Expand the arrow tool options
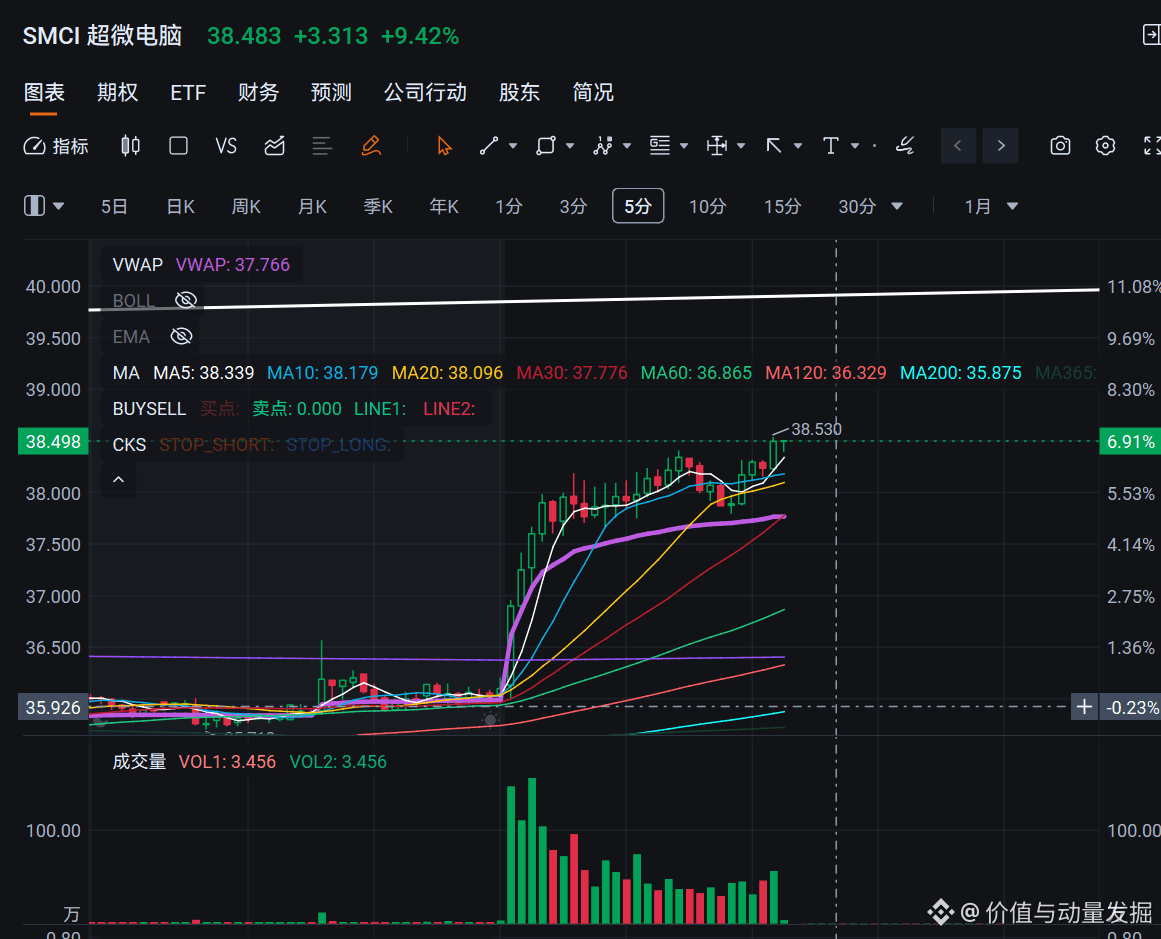The height and width of the screenshot is (939, 1161). pyautogui.click(x=798, y=146)
